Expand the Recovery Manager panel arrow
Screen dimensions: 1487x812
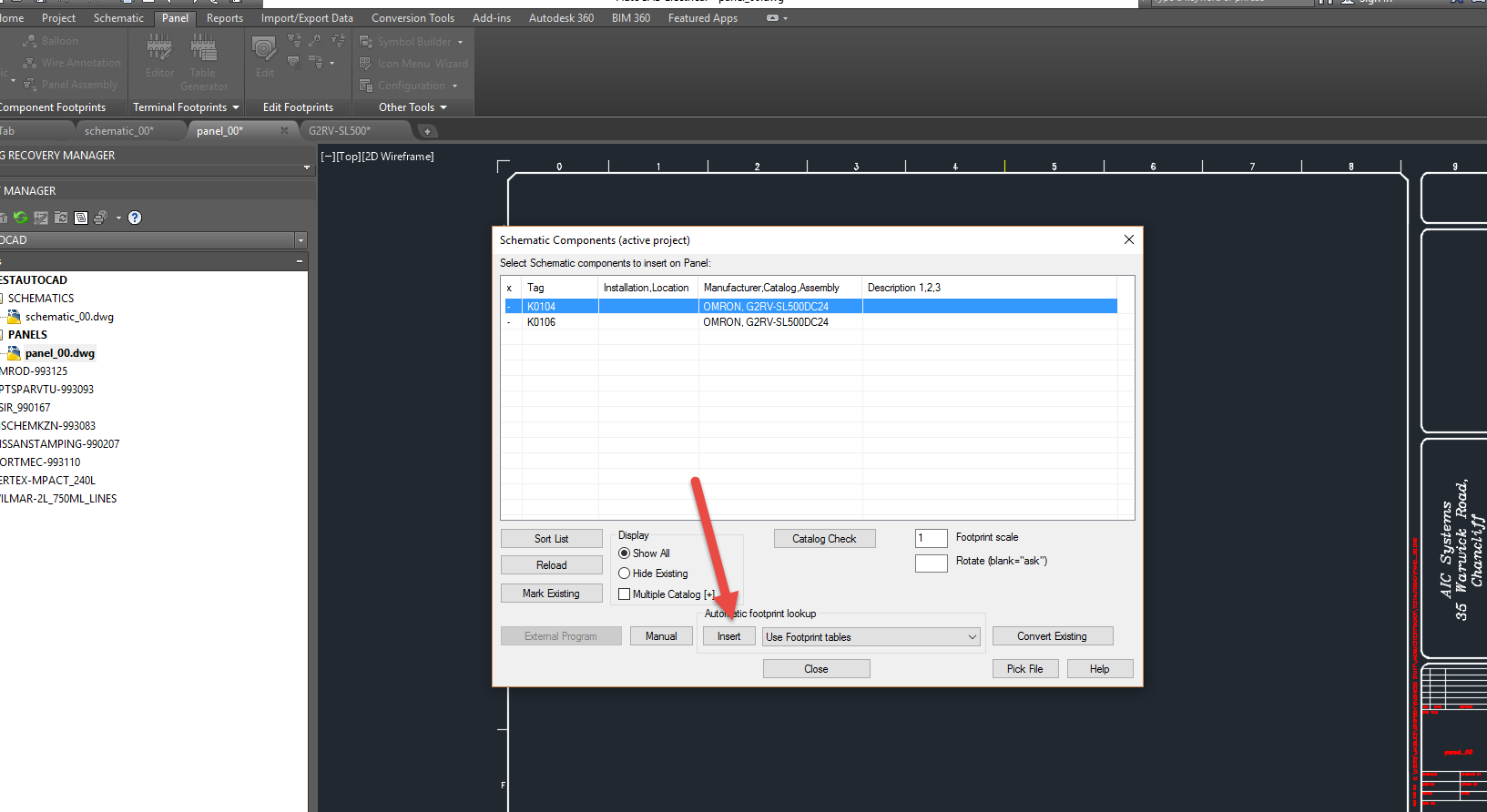click(x=307, y=167)
